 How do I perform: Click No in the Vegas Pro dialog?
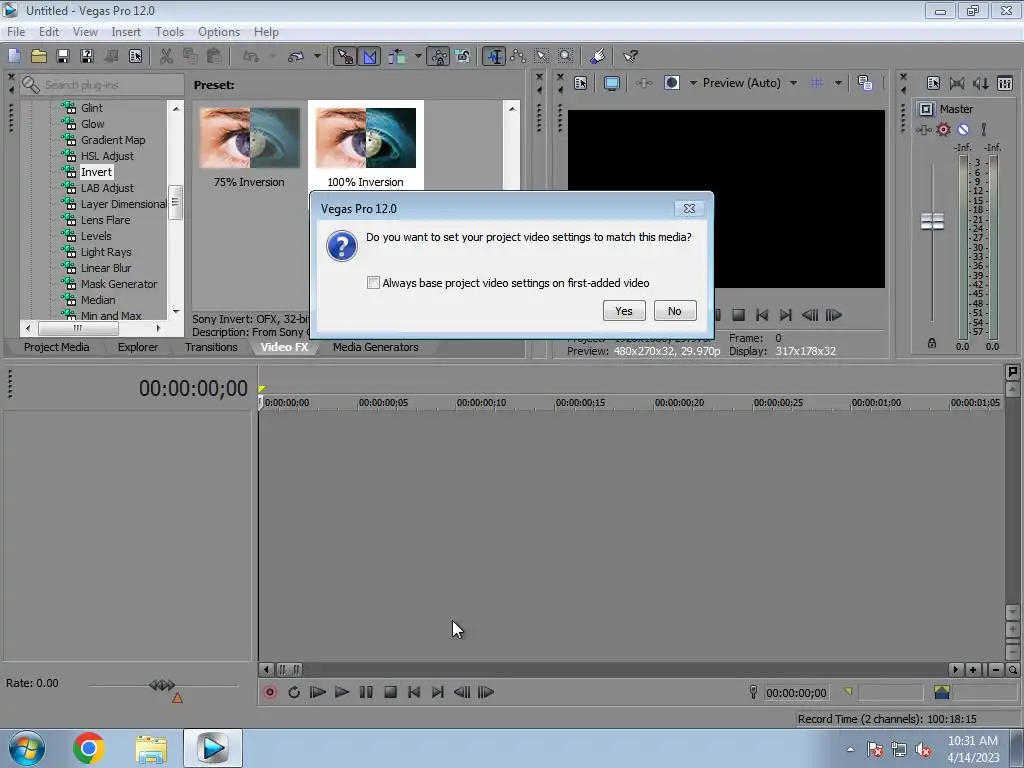click(x=675, y=311)
